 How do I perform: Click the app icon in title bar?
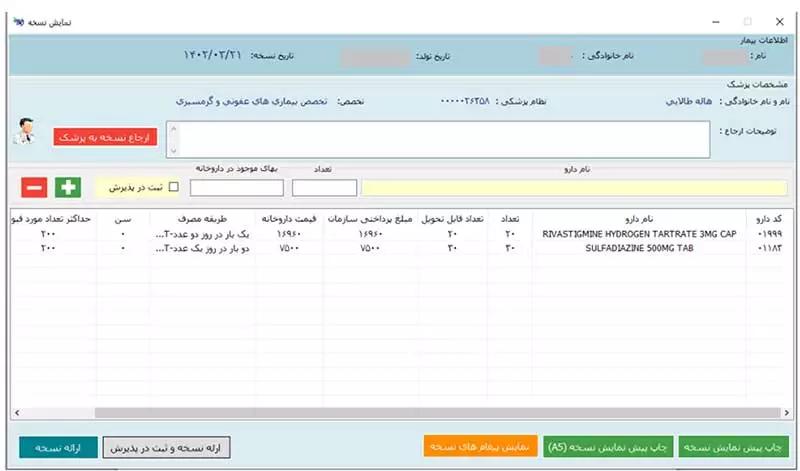[x=18, y=22]
